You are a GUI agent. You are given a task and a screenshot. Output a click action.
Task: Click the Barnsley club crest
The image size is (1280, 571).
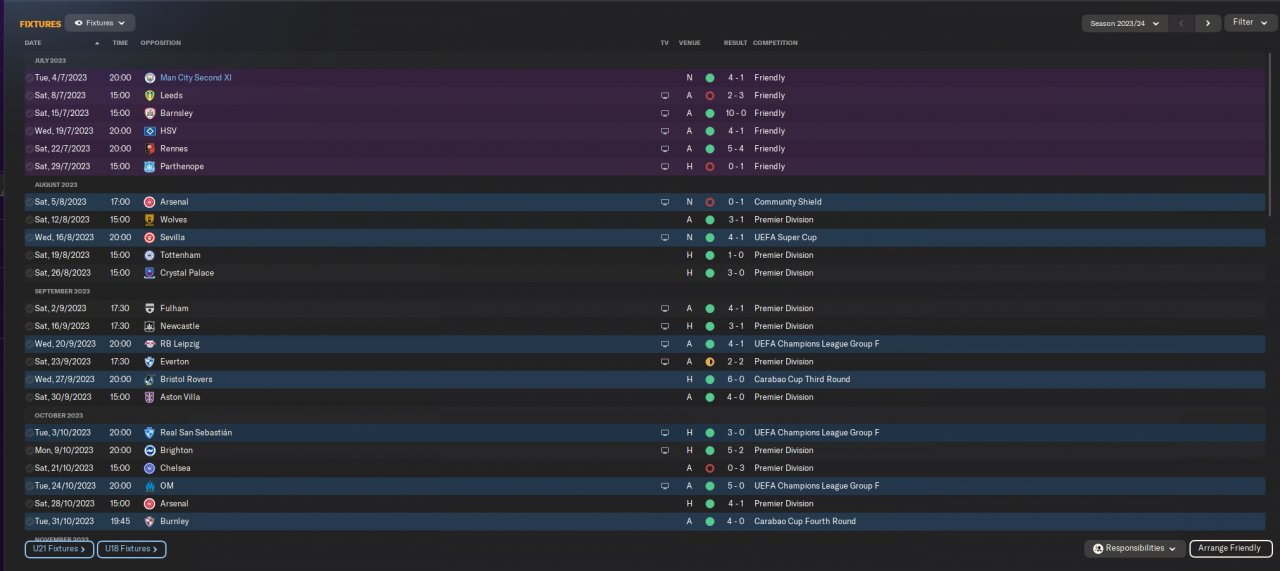[x=150, y=114]
